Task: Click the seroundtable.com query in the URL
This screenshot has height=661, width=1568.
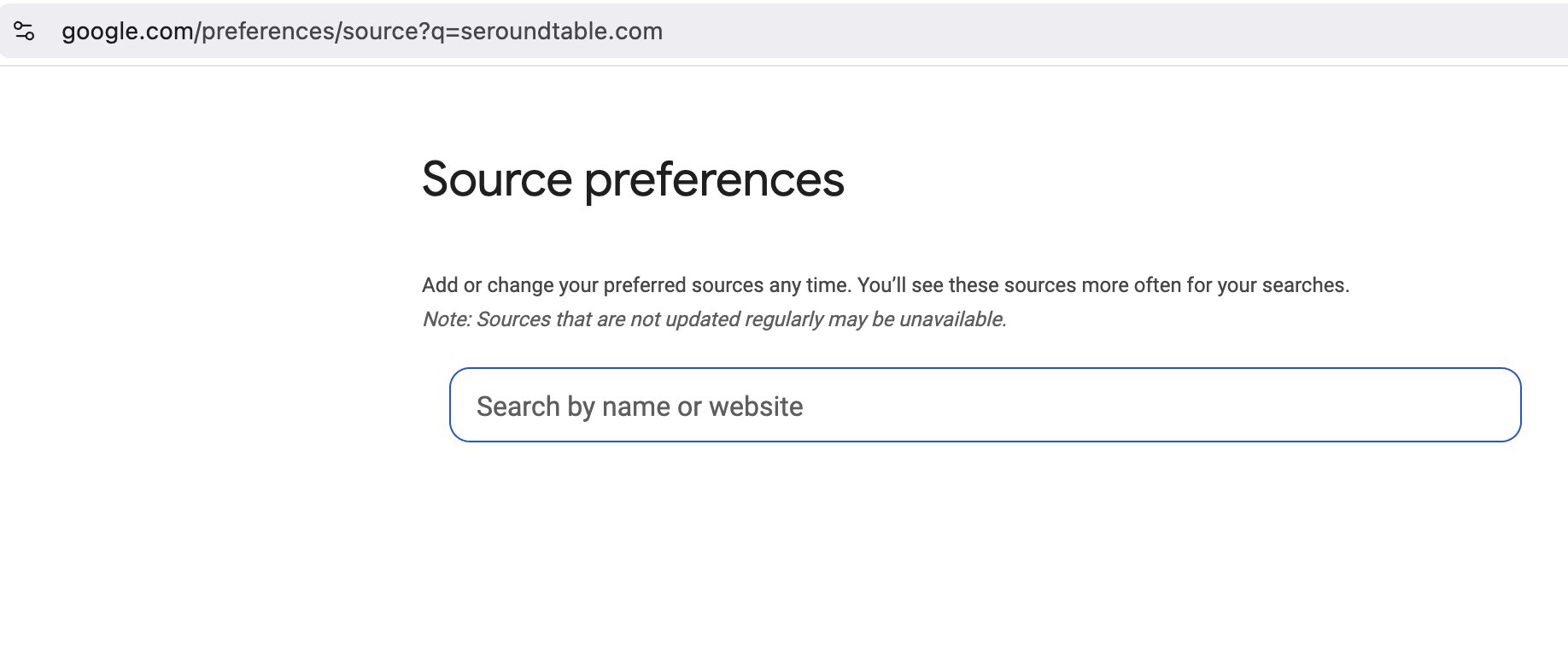Action: pyautogui.click(x=561, y=32)
